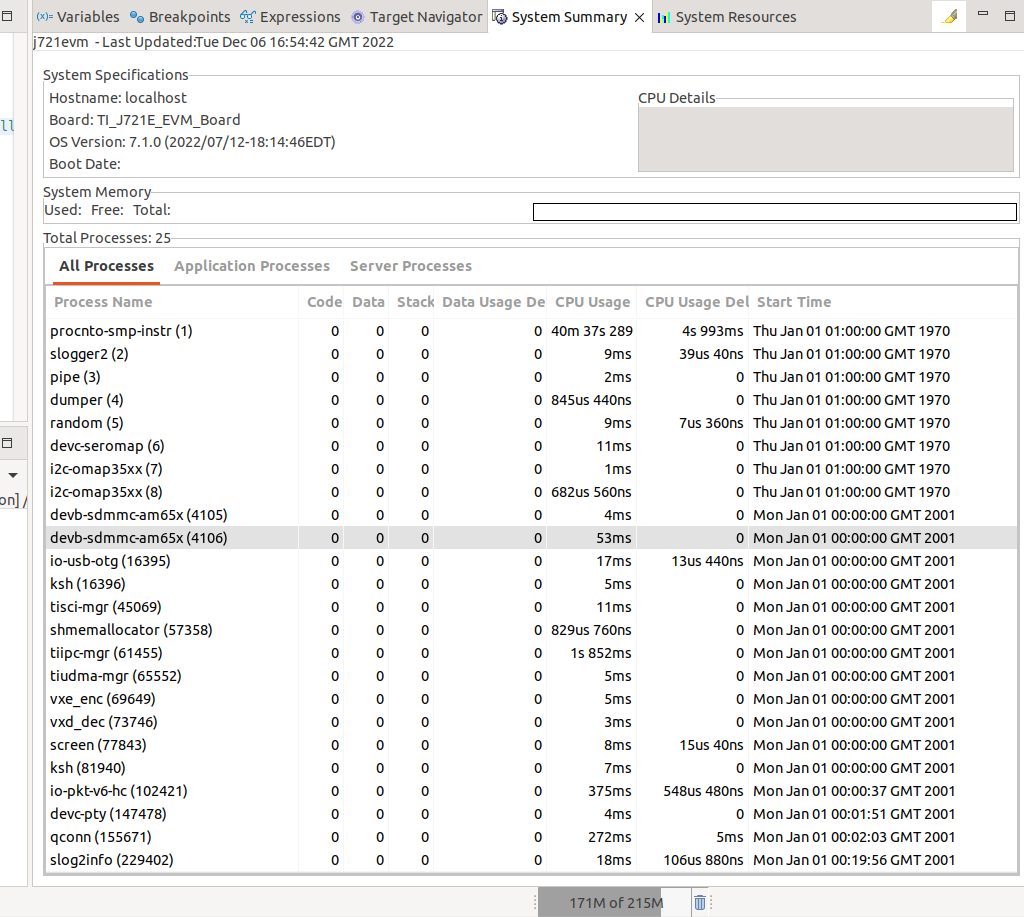Viewport: 1024px width, 917px height.
Task: Sort by Start Time column header
Action: pyautogui.click(x=794, y=302)
